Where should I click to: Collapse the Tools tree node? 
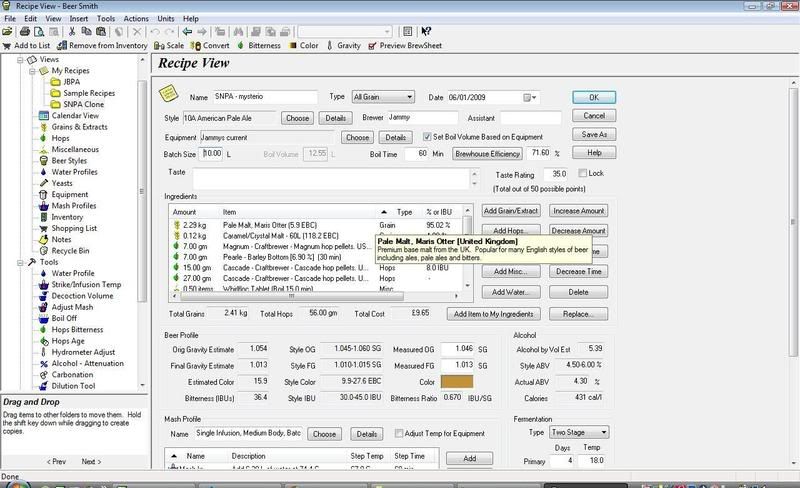click(x=20, y=262)
